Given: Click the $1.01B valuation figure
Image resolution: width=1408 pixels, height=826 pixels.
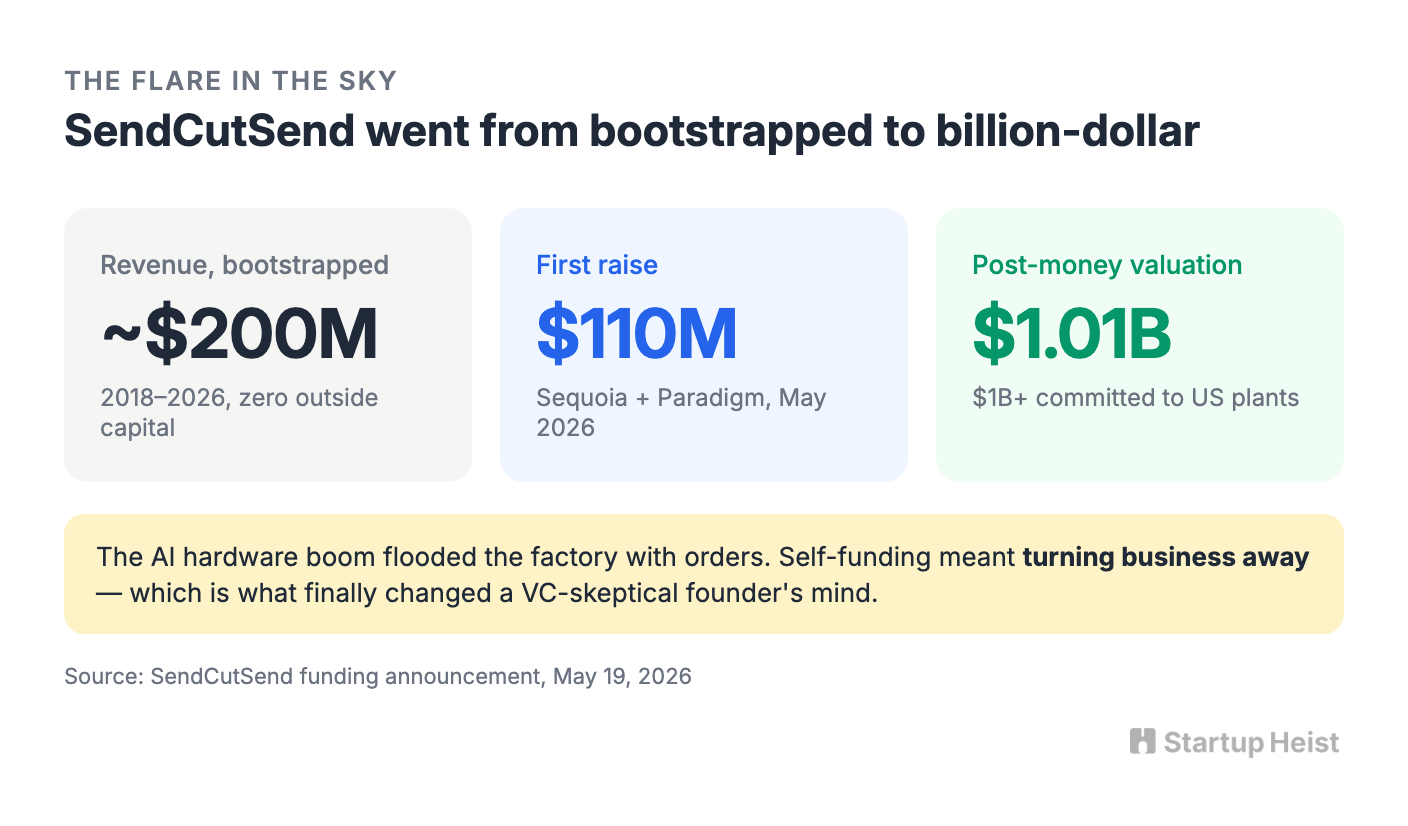Looking at the screenshot, I should tap(1072, 334).
